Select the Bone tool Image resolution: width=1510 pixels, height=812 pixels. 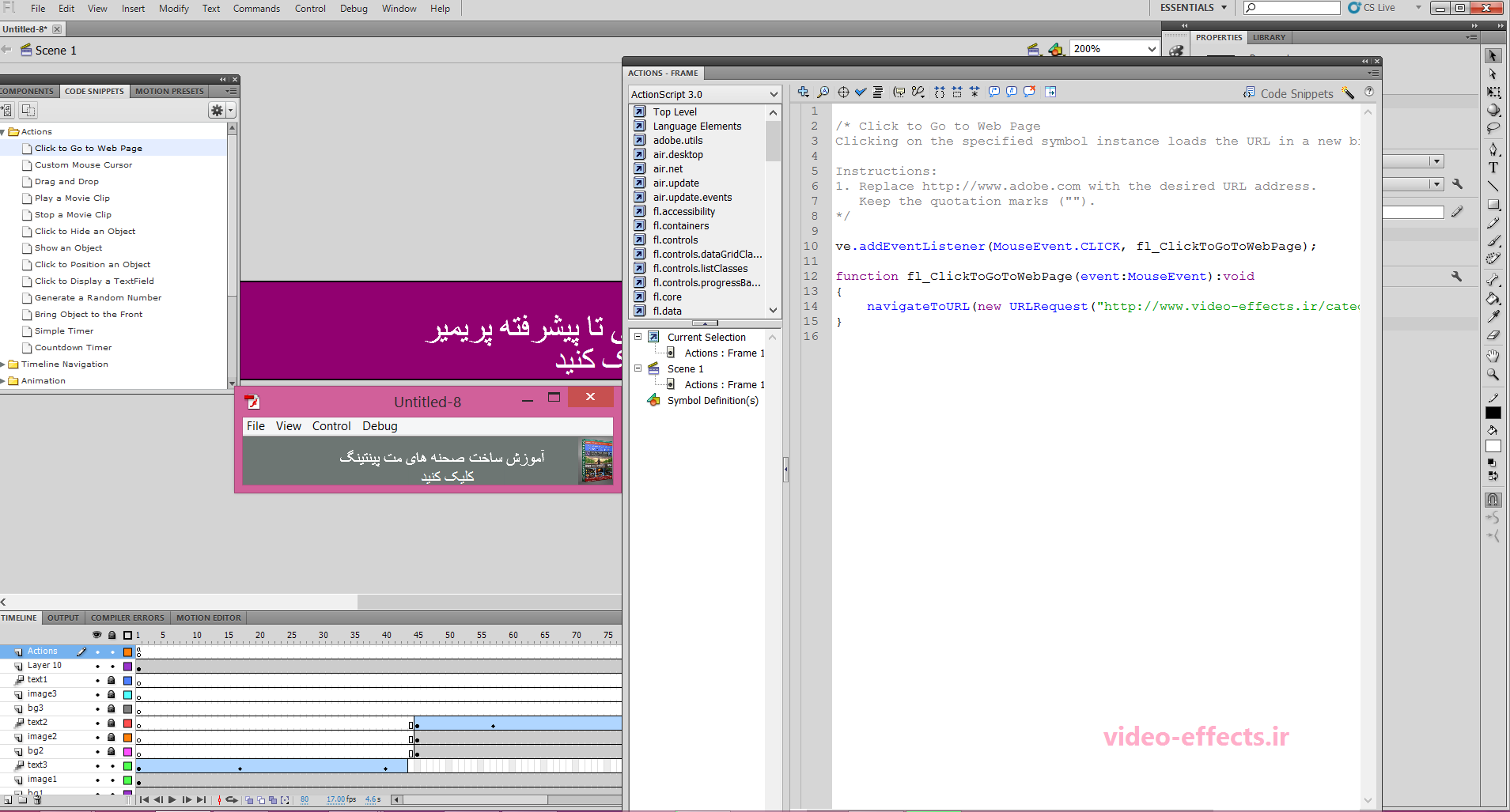pos(1493,280)
